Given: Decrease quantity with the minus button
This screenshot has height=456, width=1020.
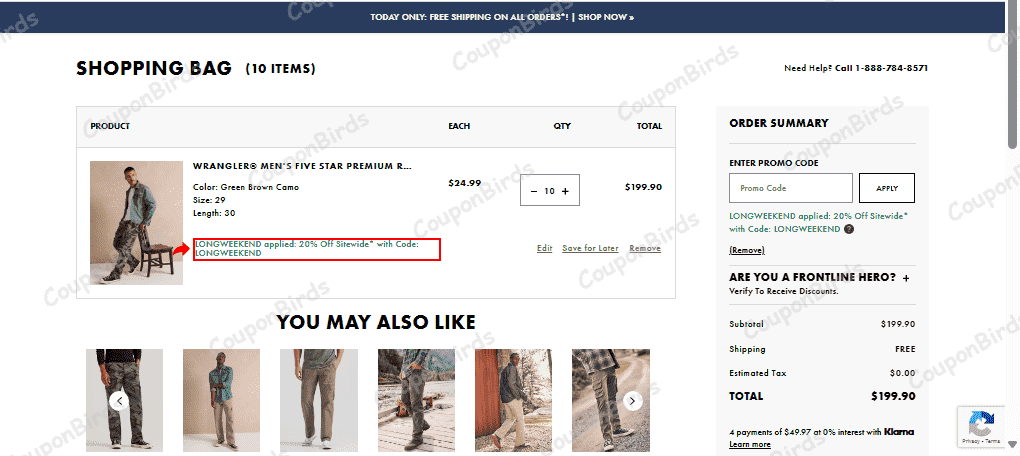Looking at the screenshot, I should pyautogui.click(x=534, y=191).
